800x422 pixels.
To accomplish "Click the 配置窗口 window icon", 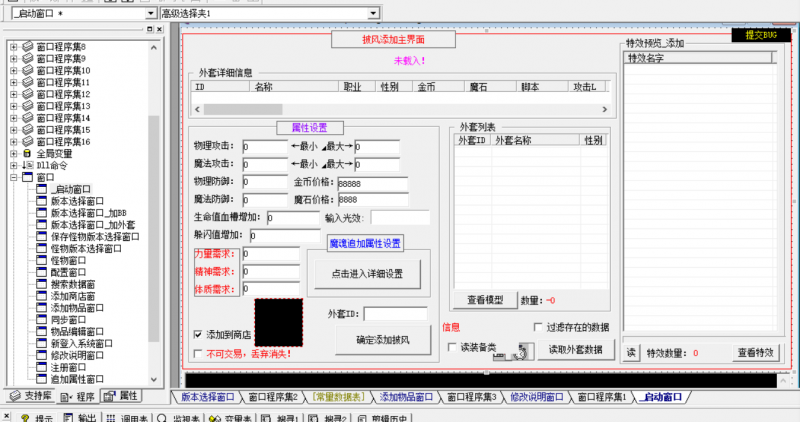I will 42,272.
